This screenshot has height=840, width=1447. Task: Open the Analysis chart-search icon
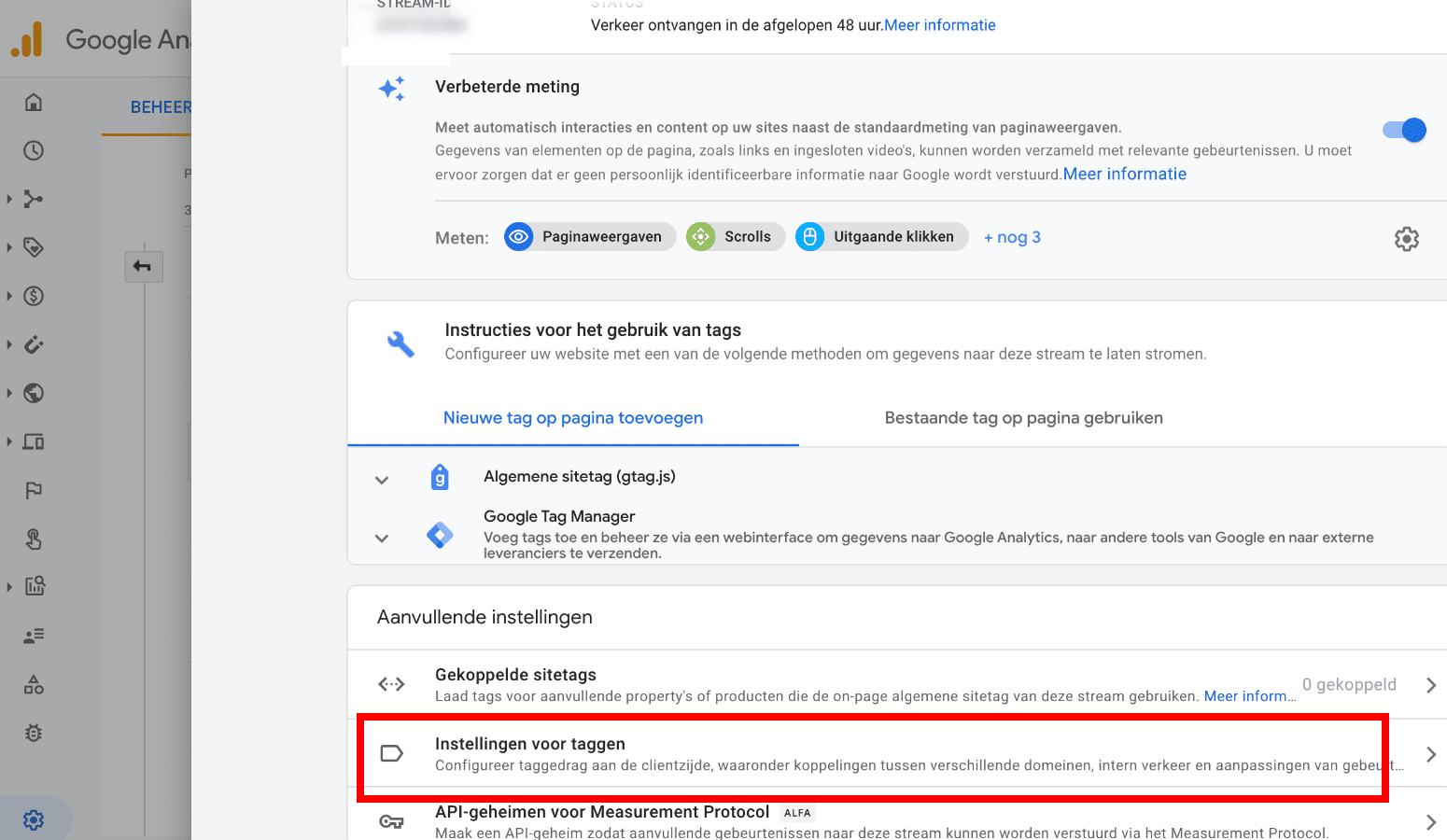coord(34,586)
